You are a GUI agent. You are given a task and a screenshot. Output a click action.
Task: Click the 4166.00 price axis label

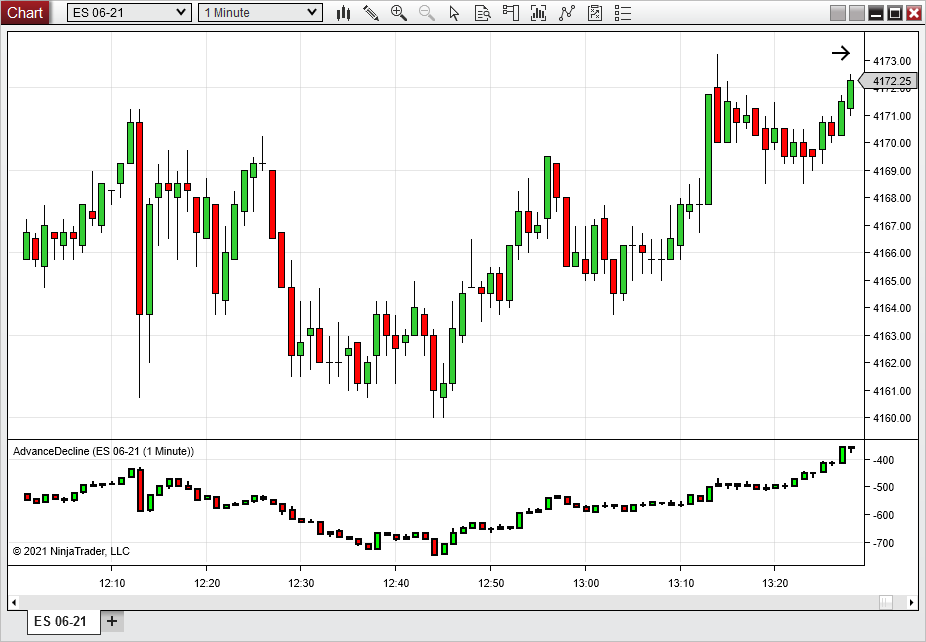tap(892, 253)
